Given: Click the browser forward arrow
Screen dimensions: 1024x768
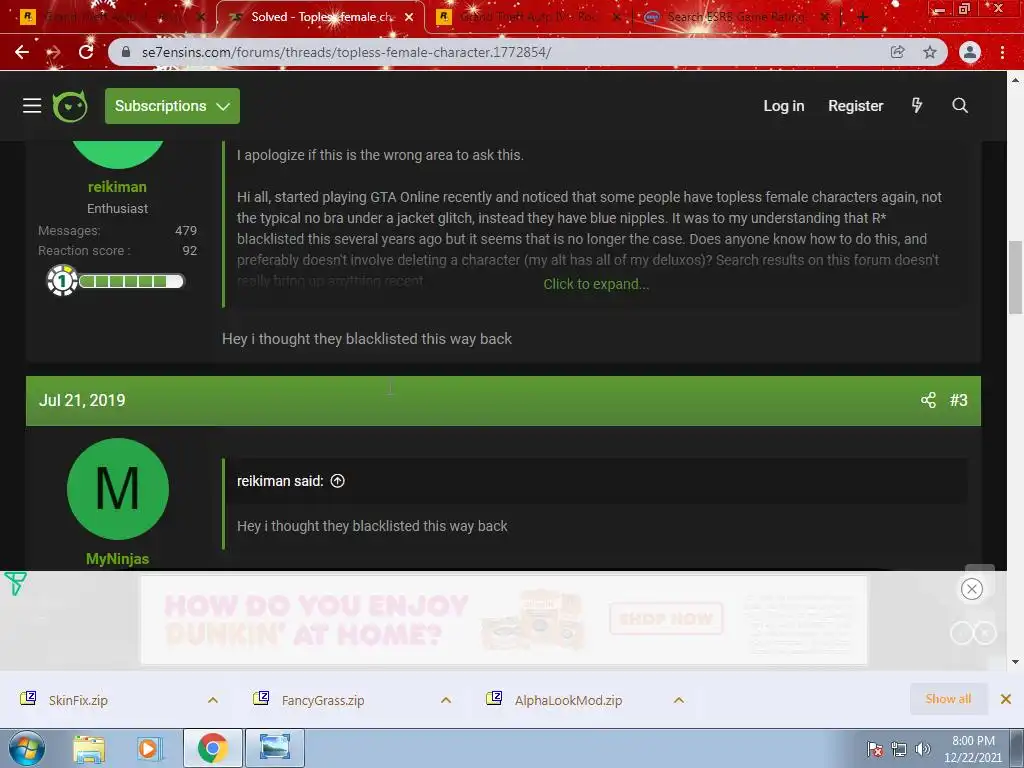Looking at the screenshot, I should click(54, 52).
